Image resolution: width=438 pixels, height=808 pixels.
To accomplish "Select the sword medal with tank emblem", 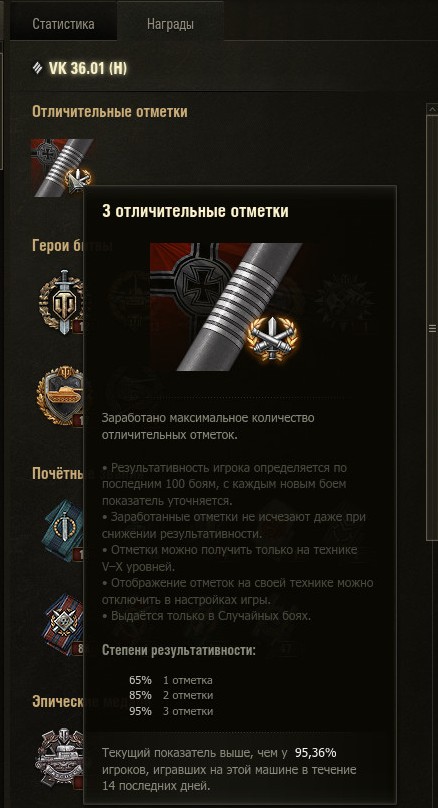I will pyautogui.click(x=62, y=302).
